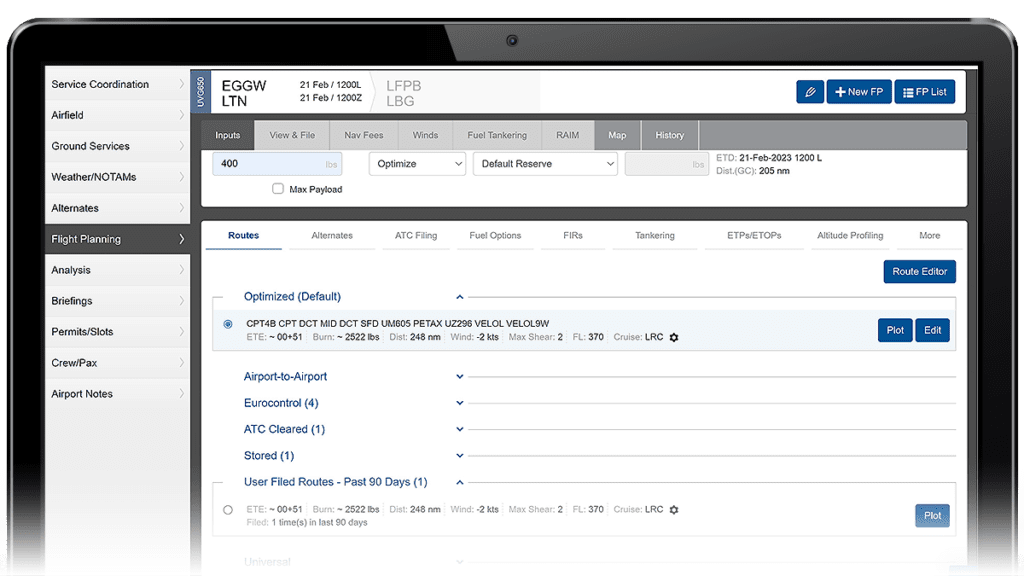Open the Default Reserve dropdown
This screenshot has width=1024, height=576.
(x=545, y=164)
